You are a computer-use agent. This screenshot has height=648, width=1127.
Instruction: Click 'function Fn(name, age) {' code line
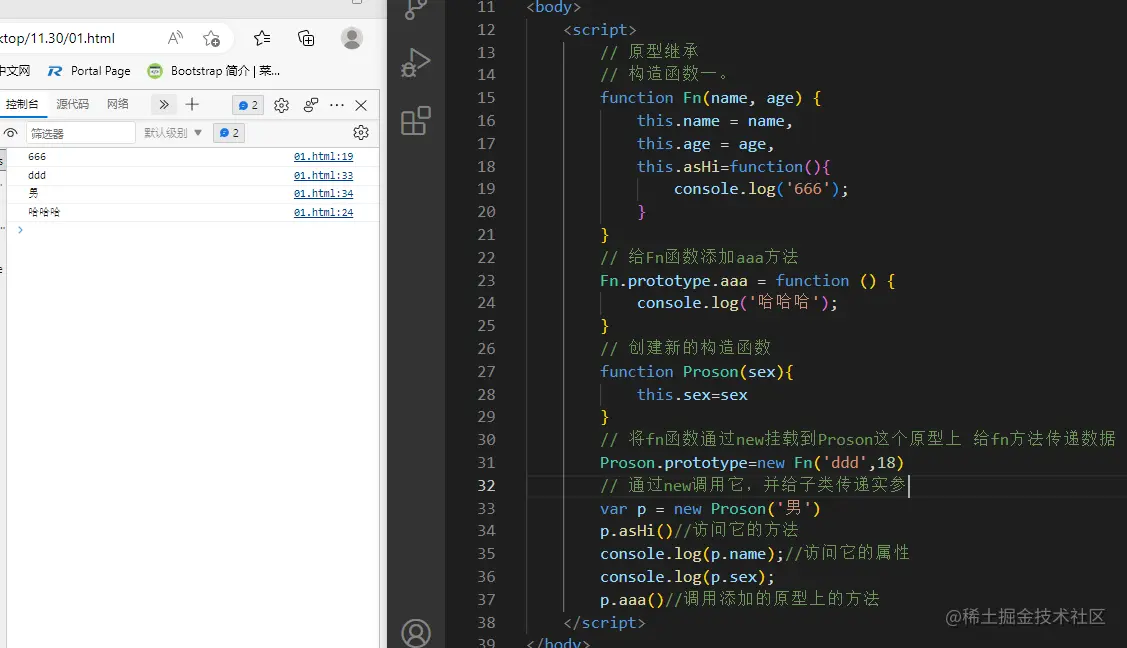coord(711,98)
